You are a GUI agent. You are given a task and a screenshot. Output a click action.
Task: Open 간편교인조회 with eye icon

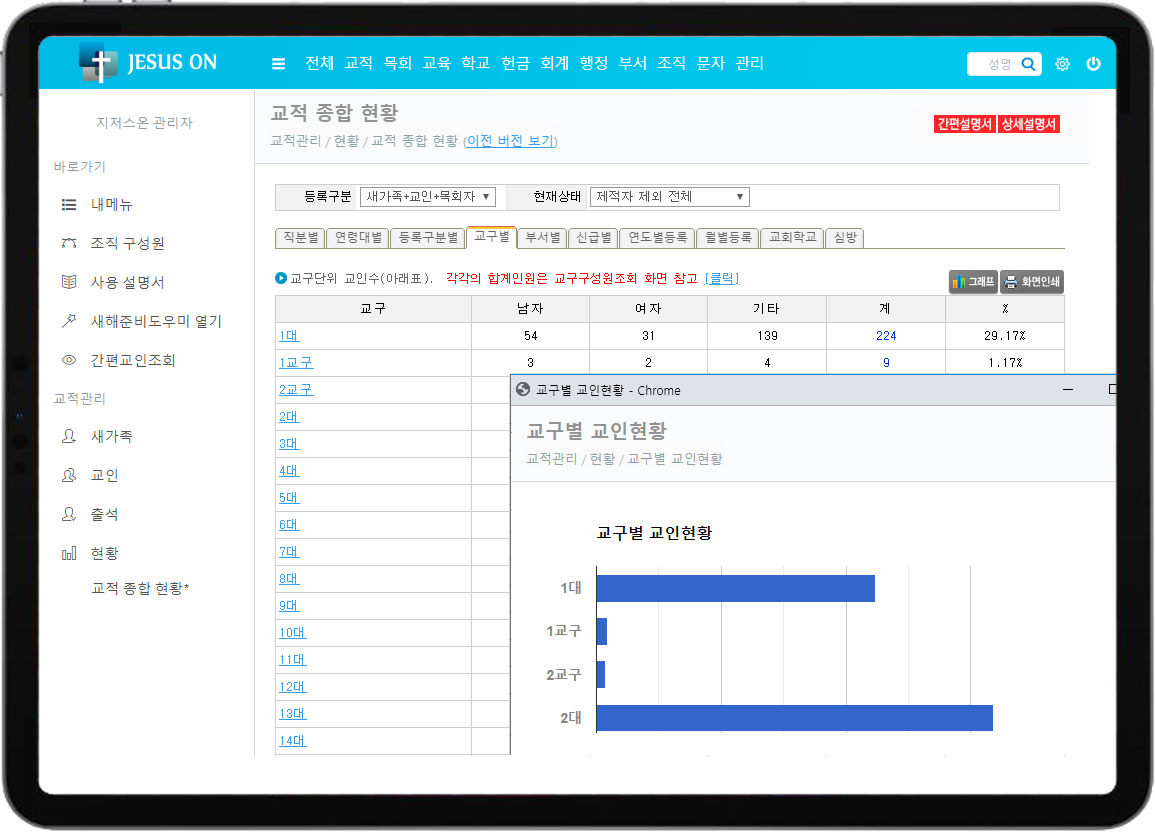(x=132, y=360)
